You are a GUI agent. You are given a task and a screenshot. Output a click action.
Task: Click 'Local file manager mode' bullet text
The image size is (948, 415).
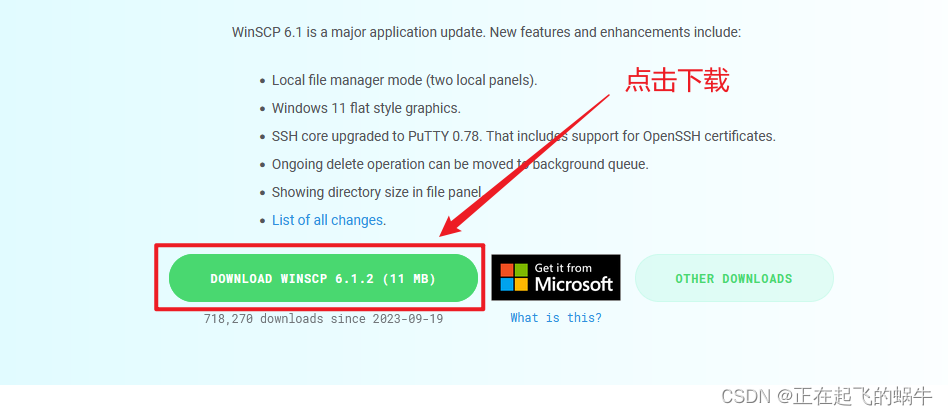click(x=404, y=80)
